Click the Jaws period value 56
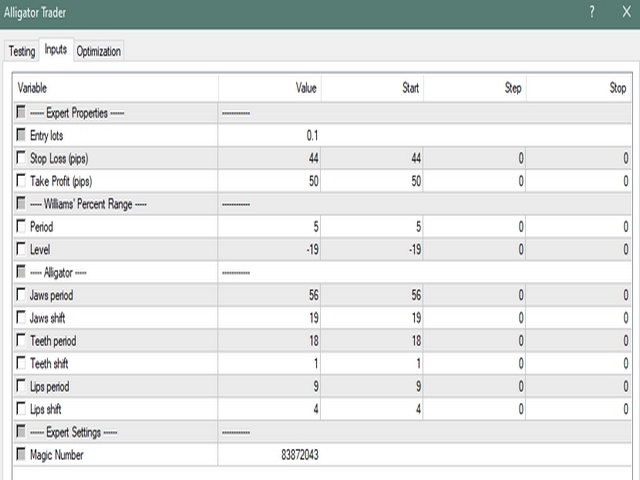 point(270,295)
